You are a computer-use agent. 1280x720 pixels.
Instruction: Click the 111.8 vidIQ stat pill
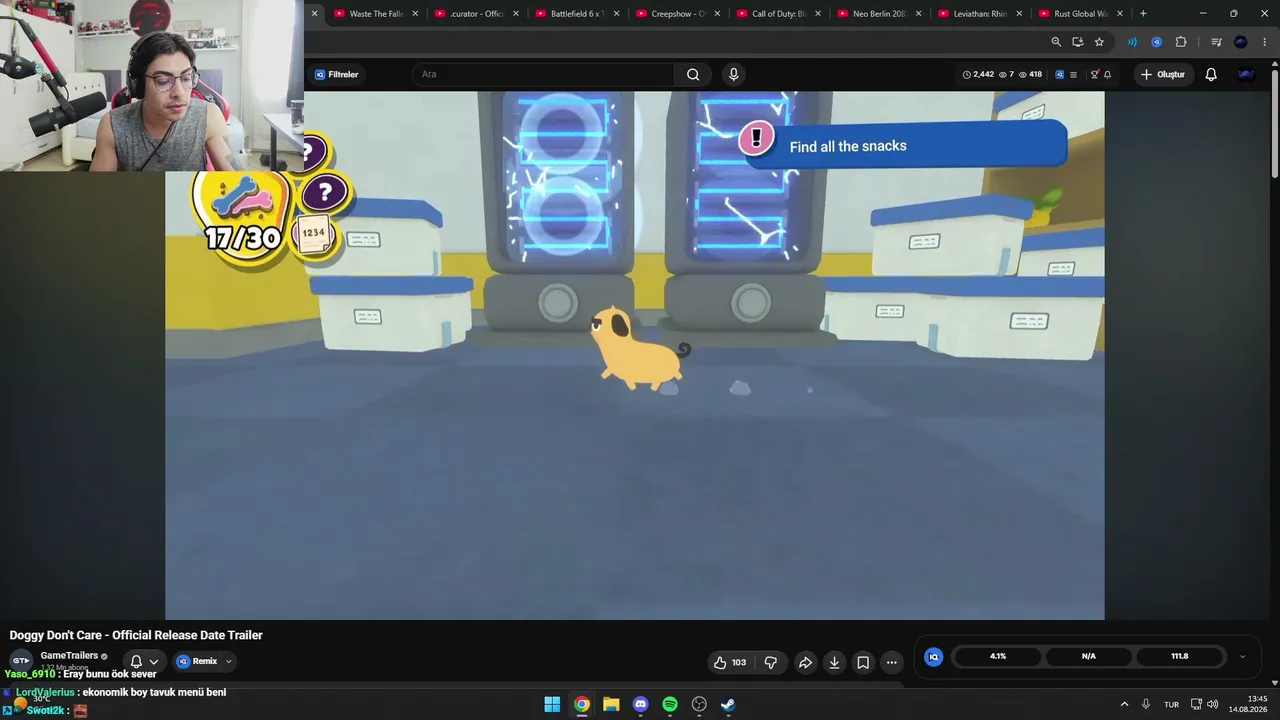coord(1179,657)
